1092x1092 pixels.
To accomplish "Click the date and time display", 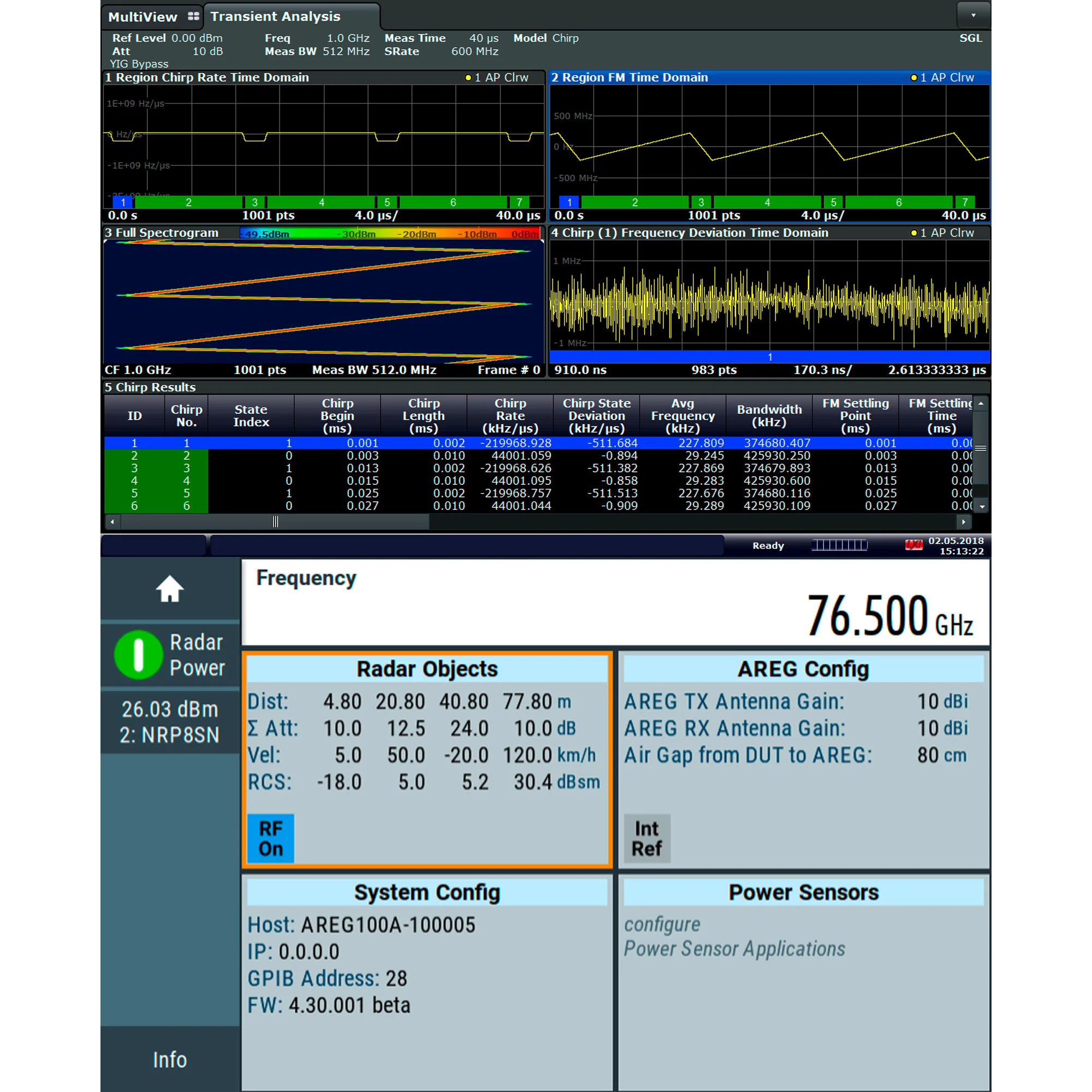I will [956, 546].
